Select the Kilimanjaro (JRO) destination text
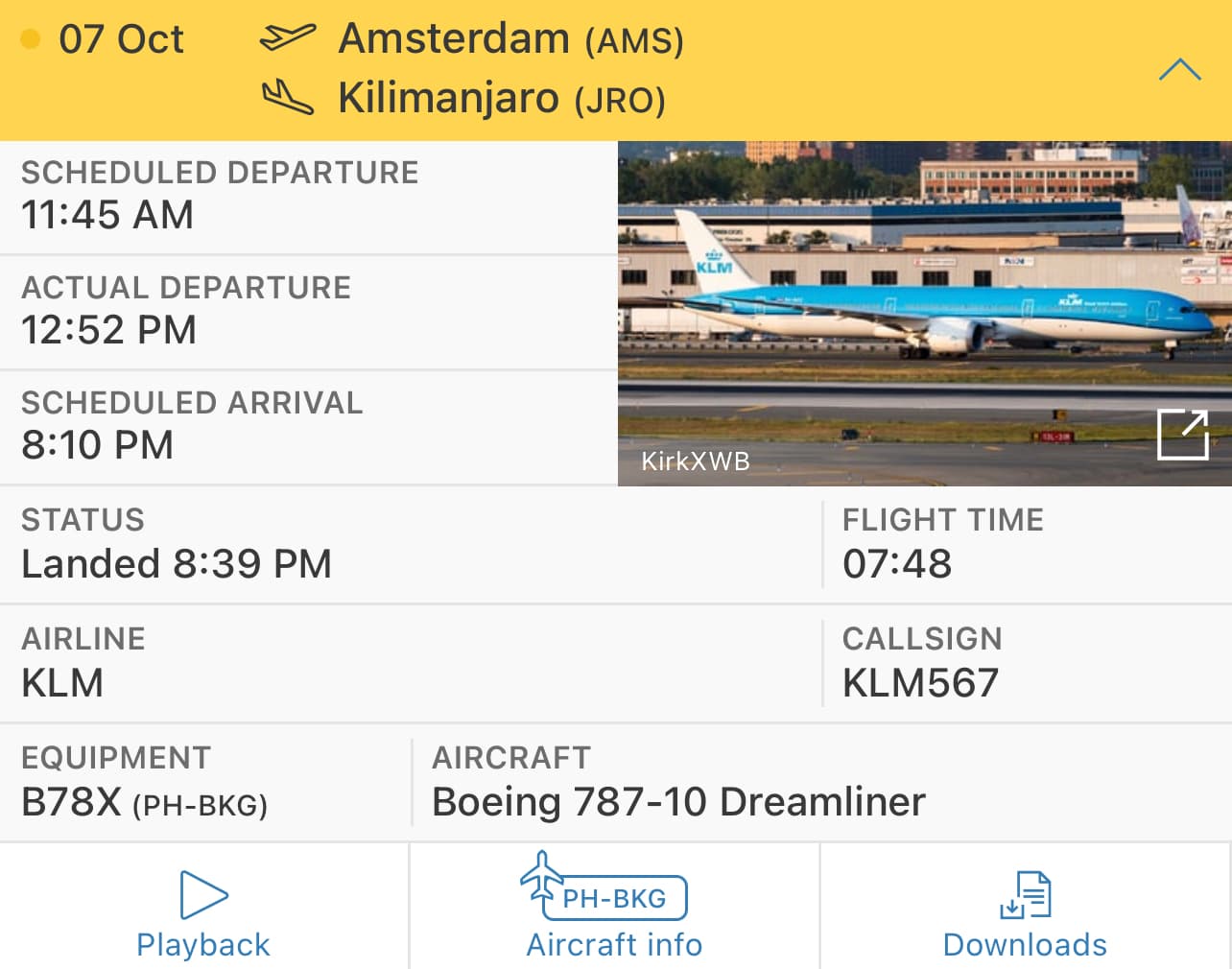 [x=502, y=98]
